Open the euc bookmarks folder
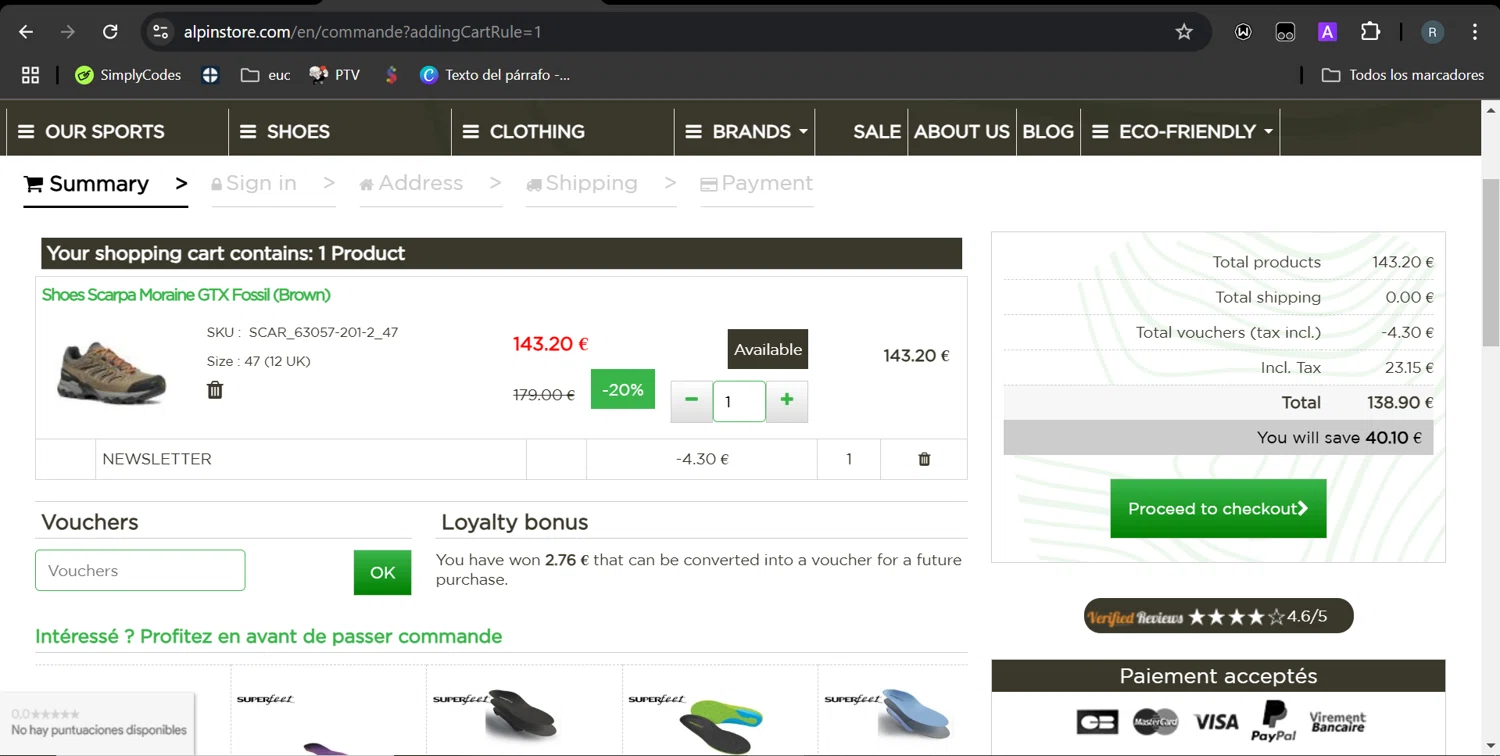The height and width of the screenshot is (756, 1500). [265, 75]
